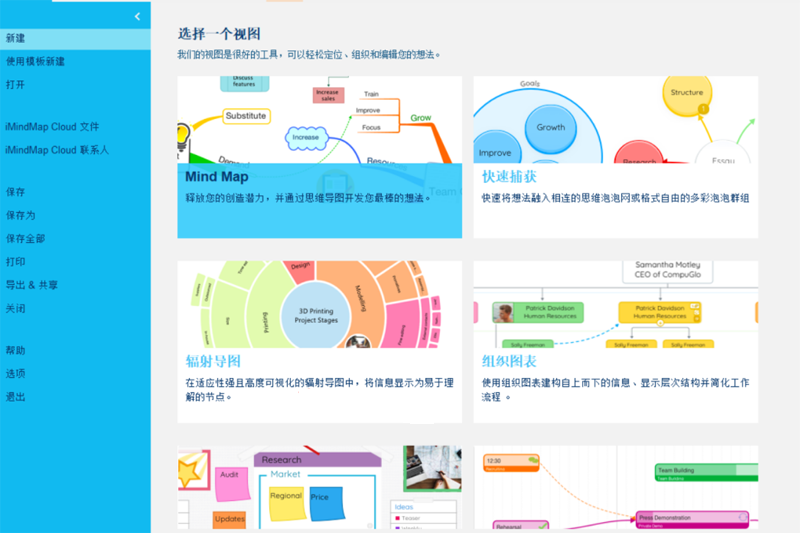Click 打印 in the sidebar
The height and width of the screenshot is (533, 800).
point(75,262)
